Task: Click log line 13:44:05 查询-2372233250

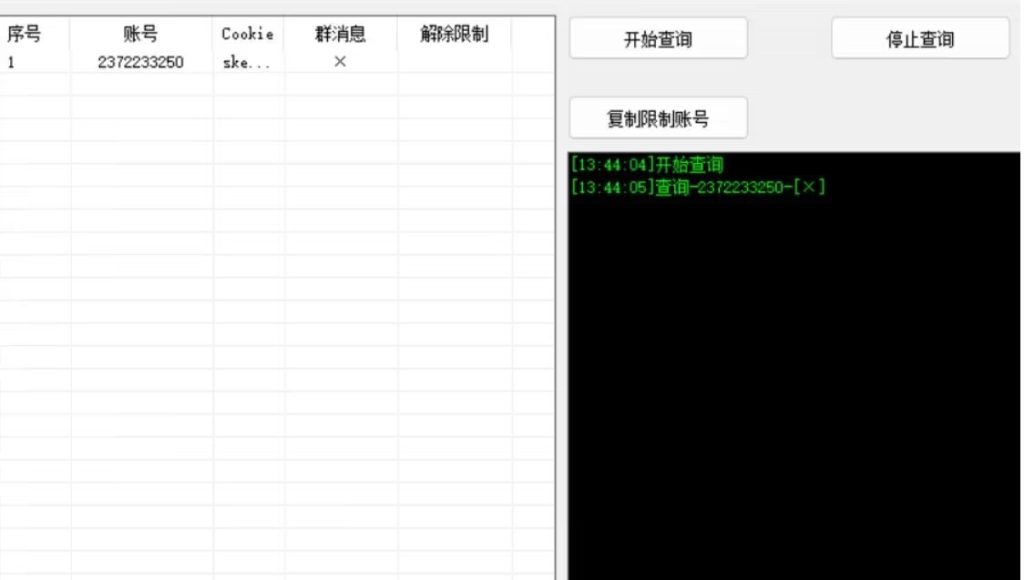Action: (x=697, y=187)
